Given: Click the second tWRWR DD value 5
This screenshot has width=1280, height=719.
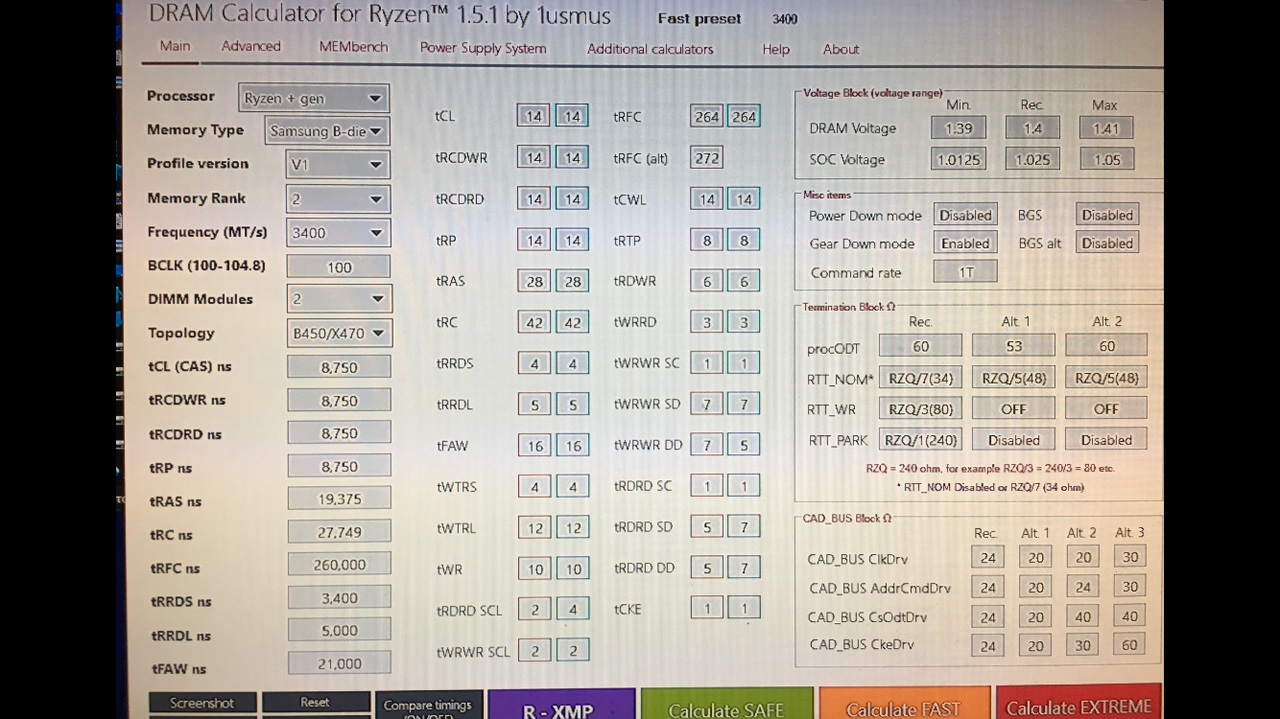Looking at the screenshot, I should click(x=744, y=445).
